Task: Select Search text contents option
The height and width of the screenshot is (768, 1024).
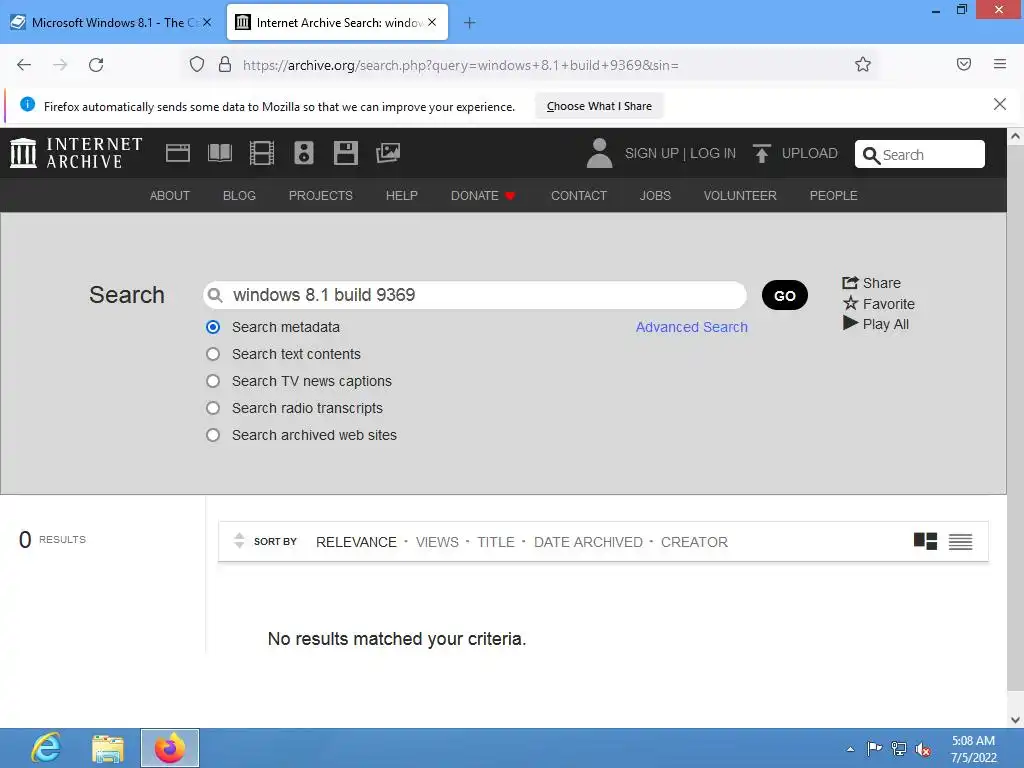Action: 213,354
